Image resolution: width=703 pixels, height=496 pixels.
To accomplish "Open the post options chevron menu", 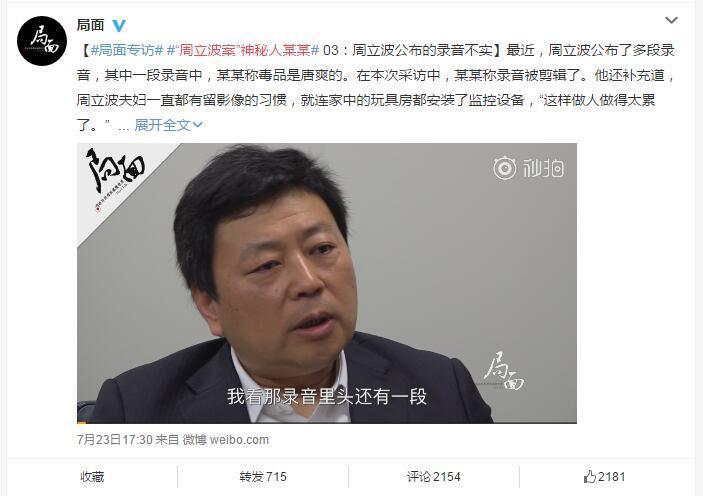I will tap(671, 20).
